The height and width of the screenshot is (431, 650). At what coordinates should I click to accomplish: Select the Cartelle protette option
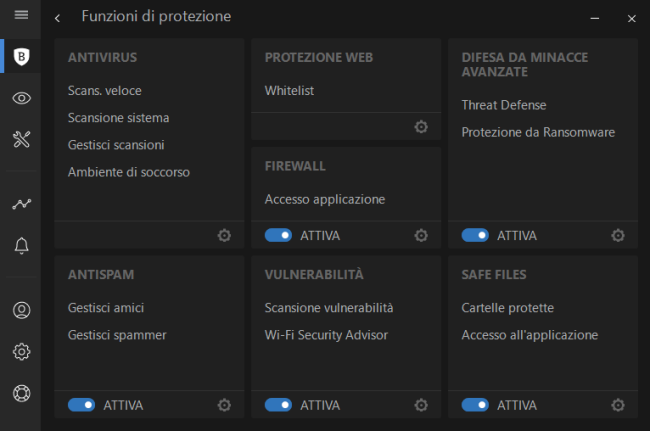[x=507, y=308]
